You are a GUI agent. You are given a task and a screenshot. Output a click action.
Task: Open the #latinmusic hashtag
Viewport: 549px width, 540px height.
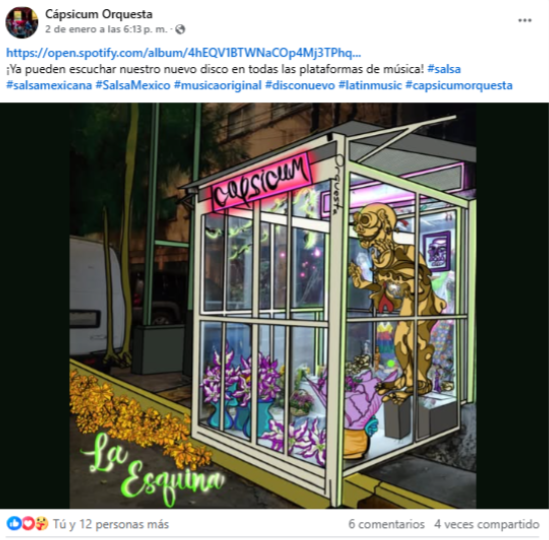coord(370,85)
